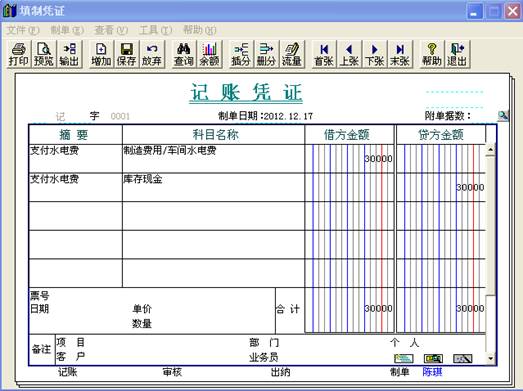Open 预览 (Preview) from the toolbar

tap(44, 54)
